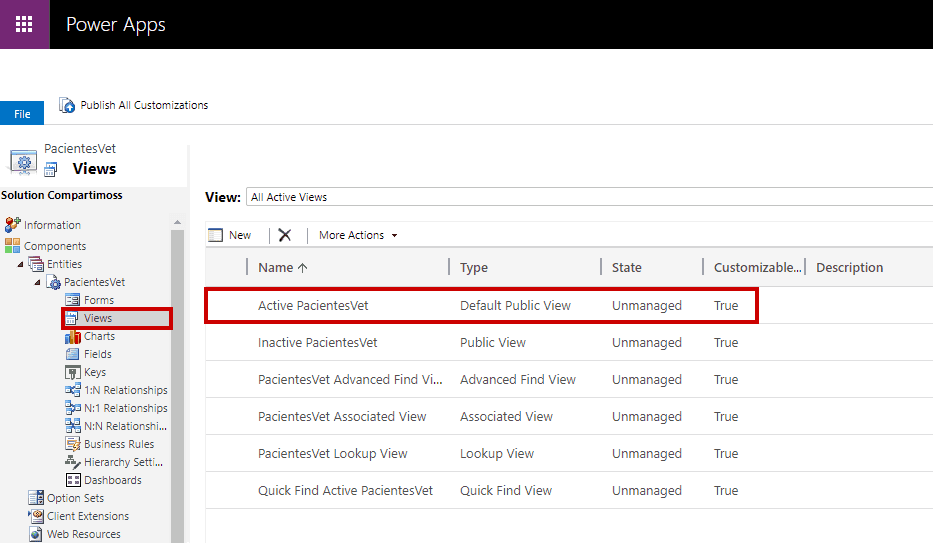Click the Charts icon in tree

73,336
